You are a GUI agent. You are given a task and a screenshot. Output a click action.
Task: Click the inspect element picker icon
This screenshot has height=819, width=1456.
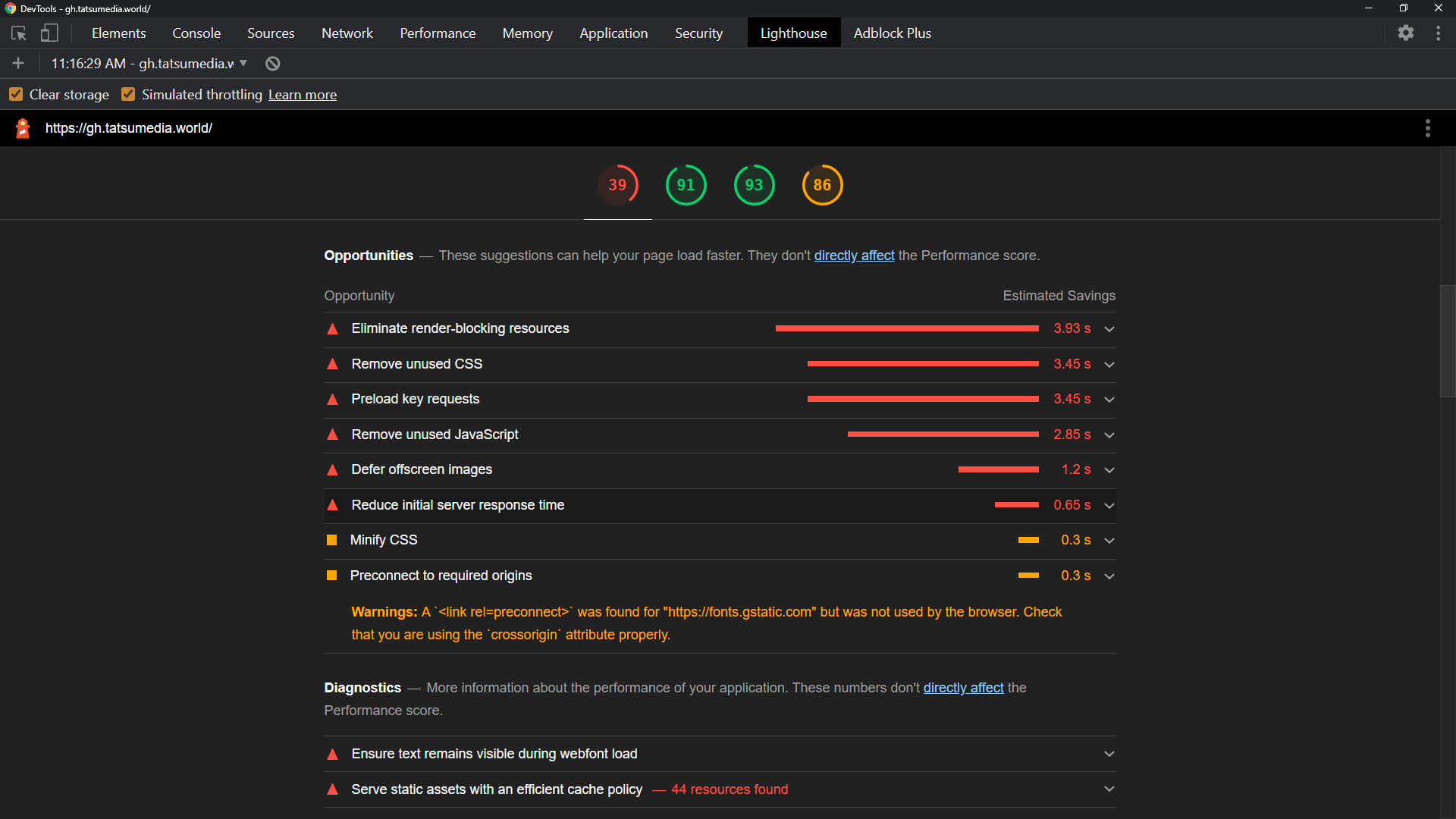[x=19, y=33]
